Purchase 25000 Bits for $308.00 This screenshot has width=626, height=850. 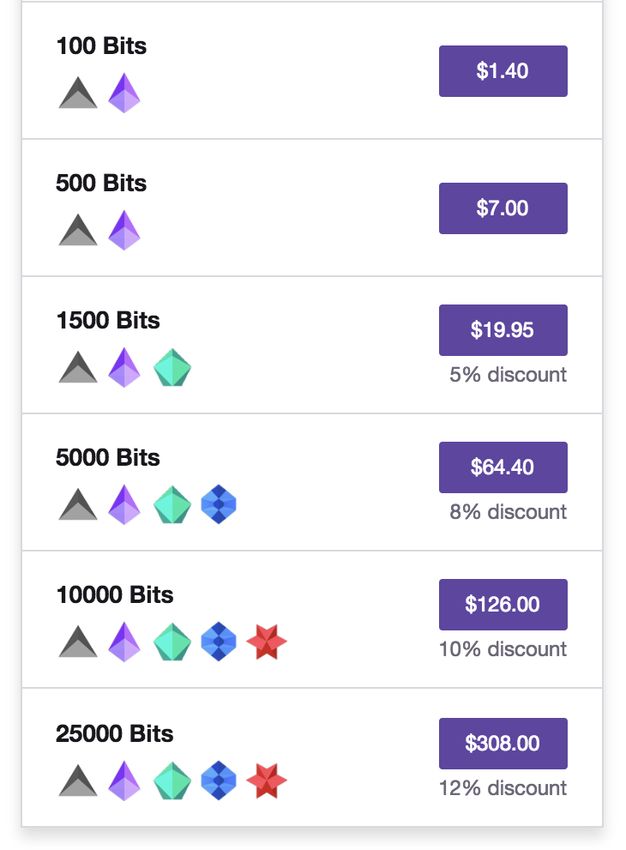pyautogui.click(x=503, y=743)
